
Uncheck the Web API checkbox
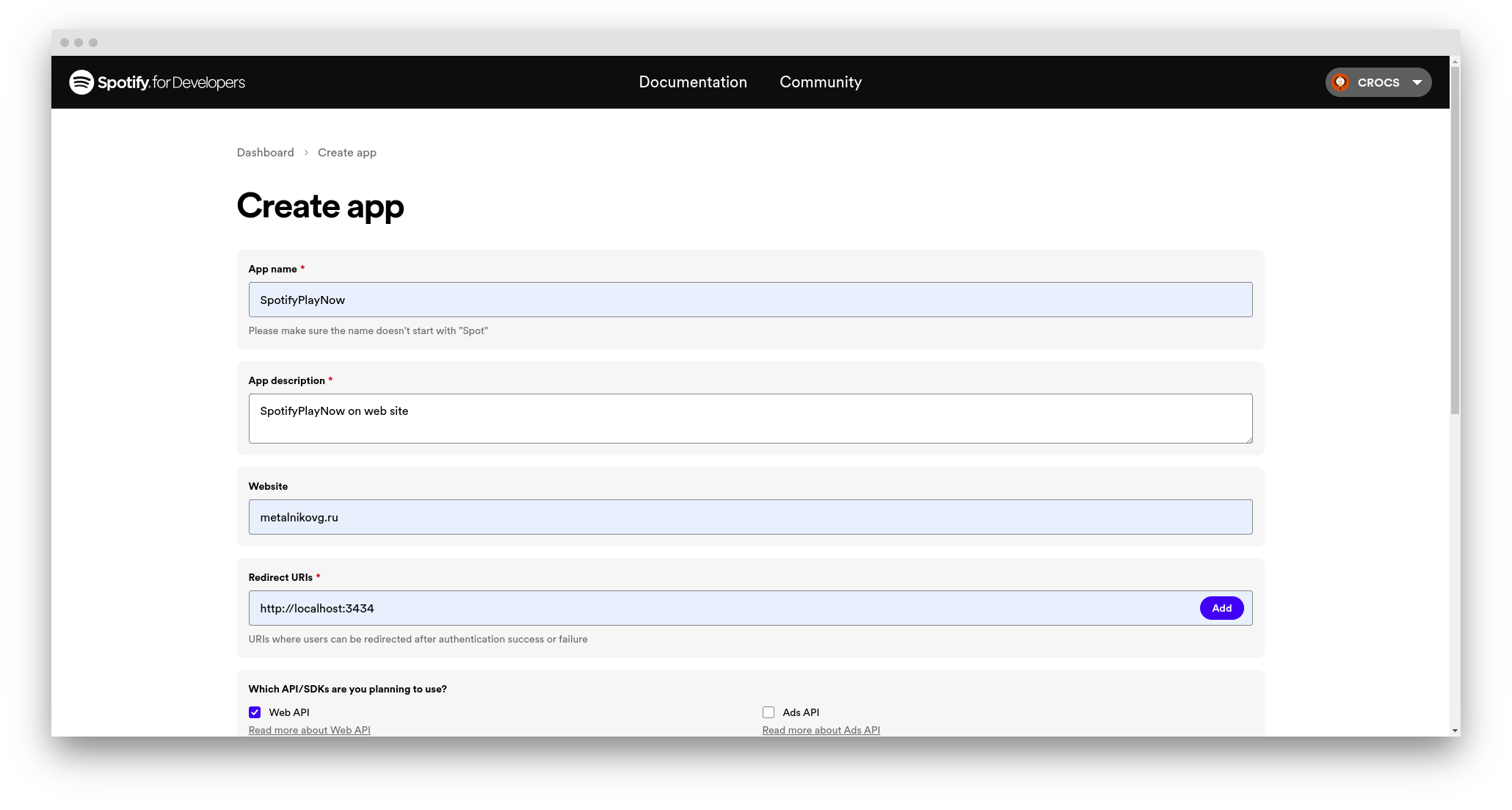tap(255, 712)
